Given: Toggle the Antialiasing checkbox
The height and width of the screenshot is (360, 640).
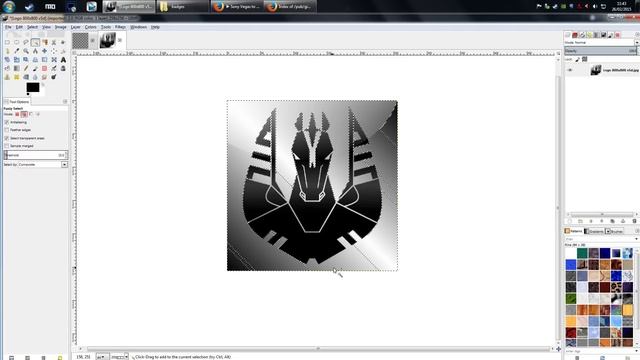Looking at the screenshot, I should tap(7, 122).
